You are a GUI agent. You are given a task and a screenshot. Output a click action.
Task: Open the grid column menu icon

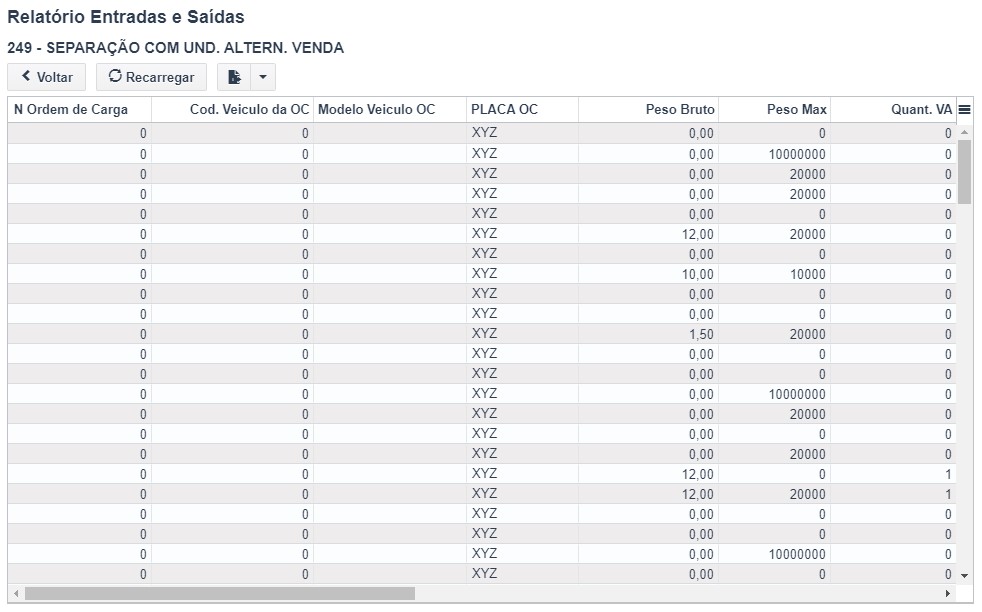point(964,110)
